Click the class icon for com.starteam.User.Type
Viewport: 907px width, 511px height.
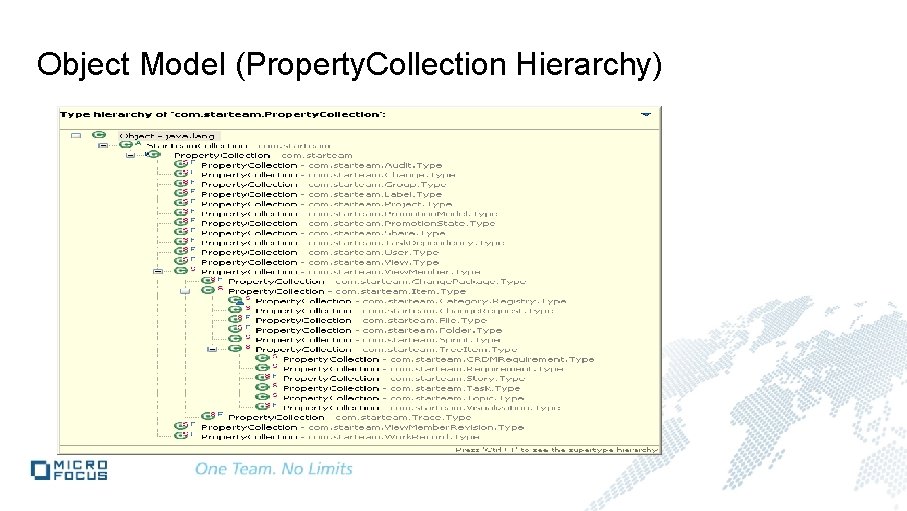(181, 252)
